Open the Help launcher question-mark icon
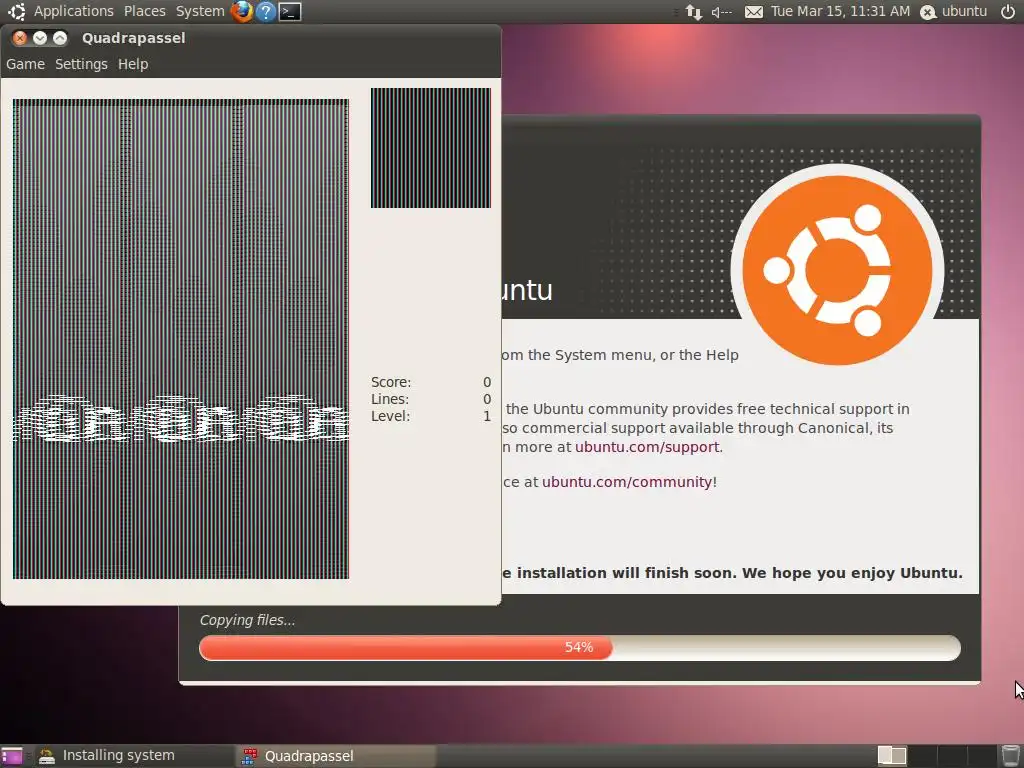Screen dimensions: 1024x768 (266, 11)
